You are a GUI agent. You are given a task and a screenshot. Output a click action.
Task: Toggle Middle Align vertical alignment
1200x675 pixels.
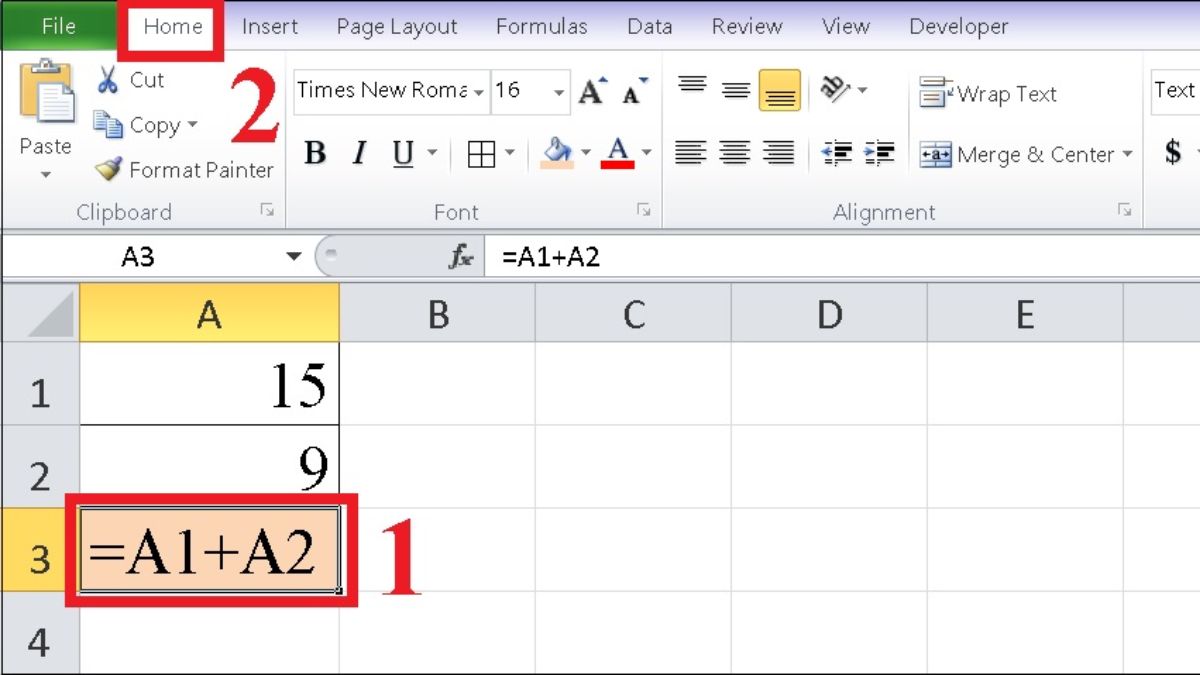tap(736, 89)
